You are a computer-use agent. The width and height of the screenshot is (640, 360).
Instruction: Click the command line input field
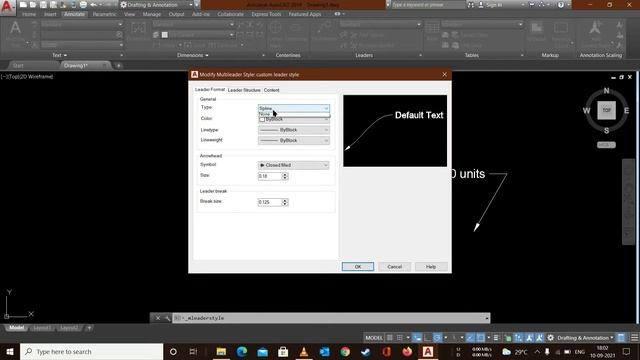[331, 318]
